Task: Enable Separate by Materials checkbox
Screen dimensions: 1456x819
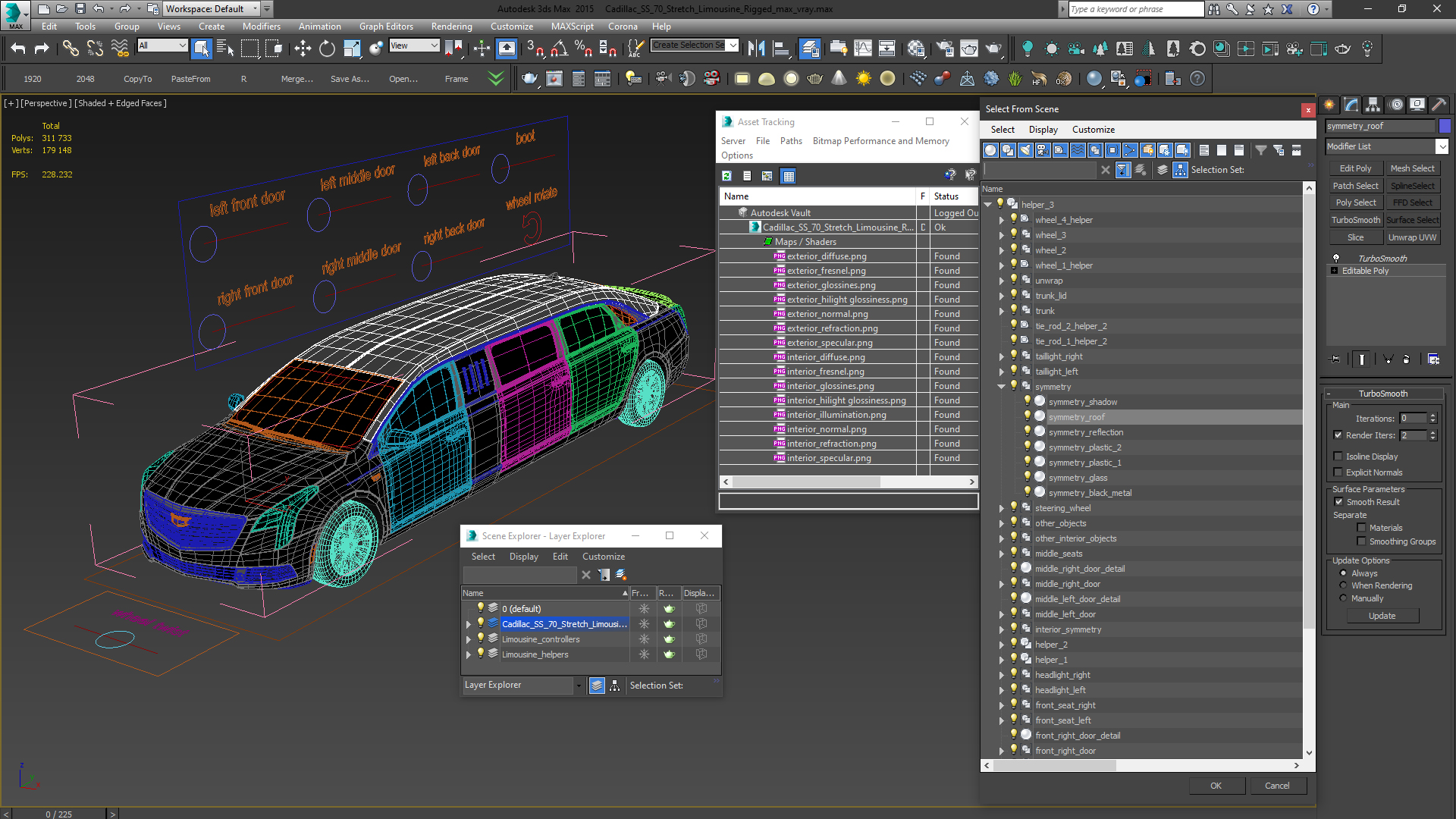Action: point(1362,528)
